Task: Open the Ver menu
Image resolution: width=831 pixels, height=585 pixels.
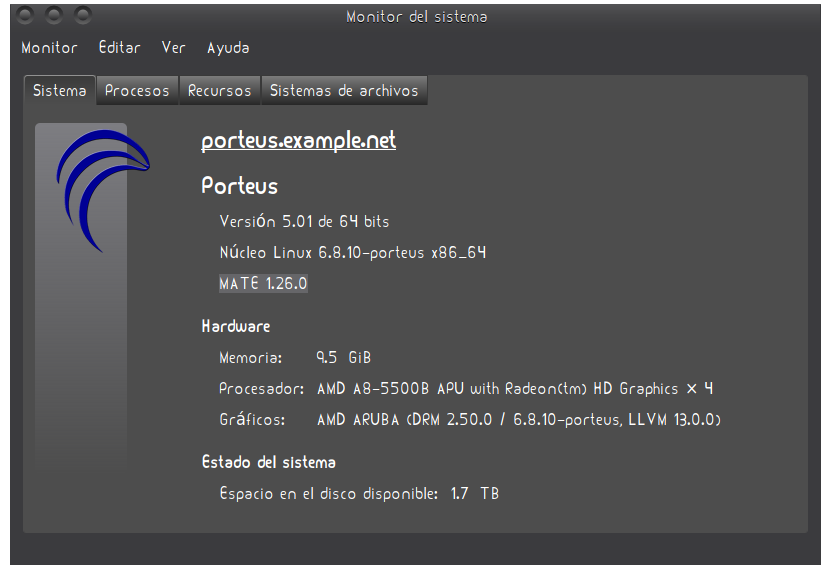Action: click(x=173, y=48)
